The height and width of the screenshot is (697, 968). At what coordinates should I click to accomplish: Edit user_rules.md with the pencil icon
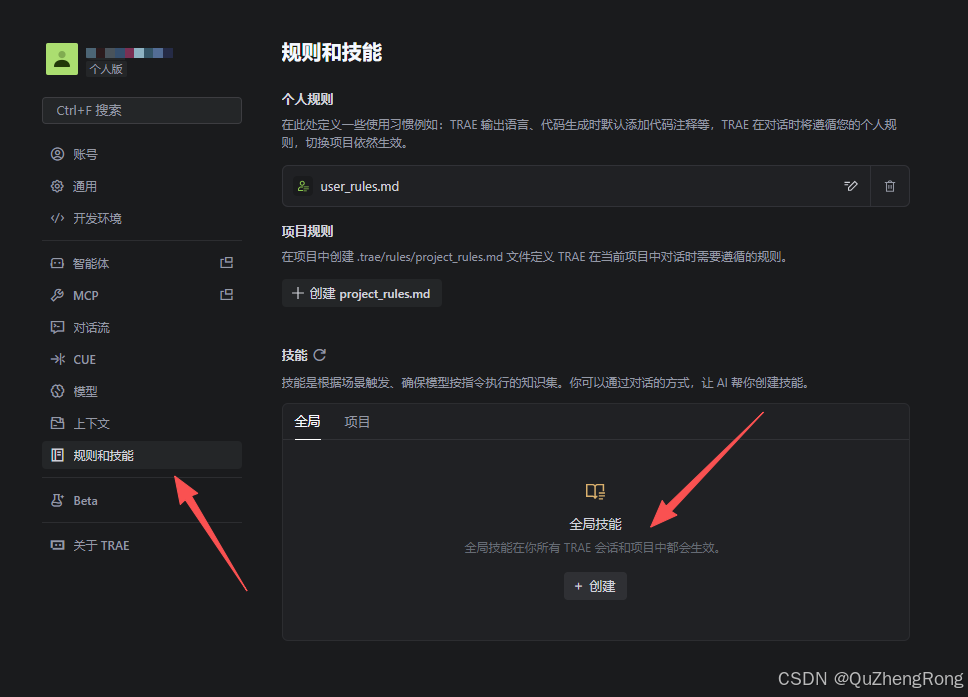click(851, 186)
